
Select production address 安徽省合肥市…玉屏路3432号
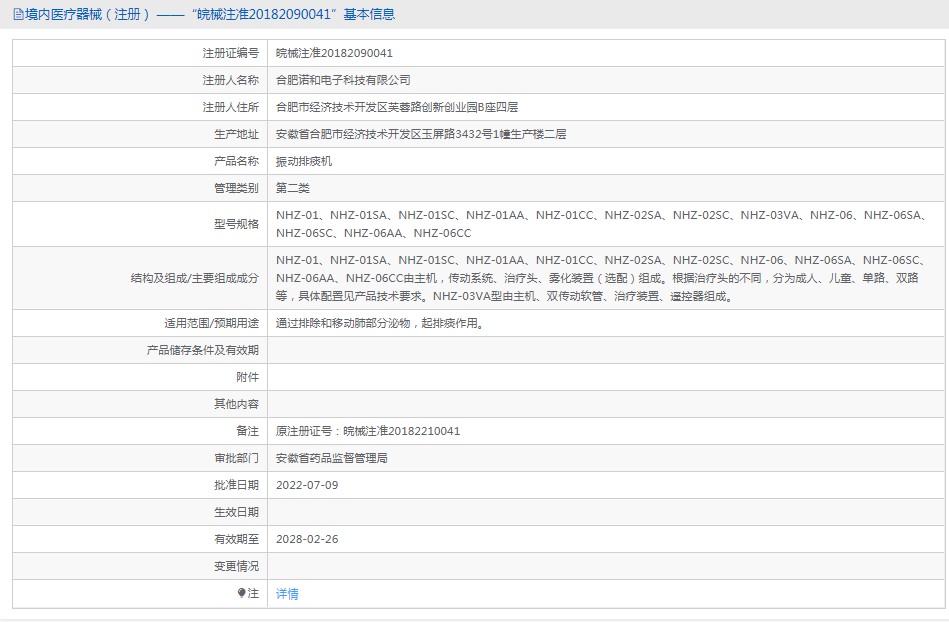coord(421,134)
